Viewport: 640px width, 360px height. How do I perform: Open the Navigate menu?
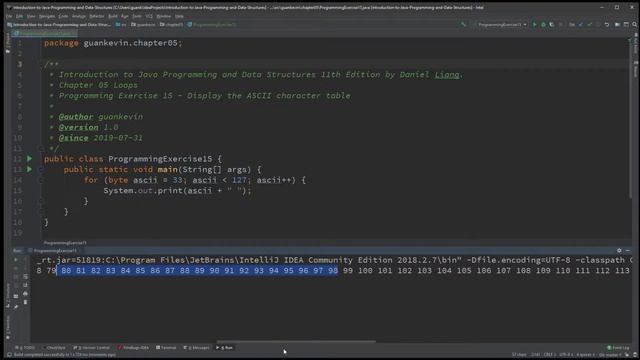pos(47,16)
